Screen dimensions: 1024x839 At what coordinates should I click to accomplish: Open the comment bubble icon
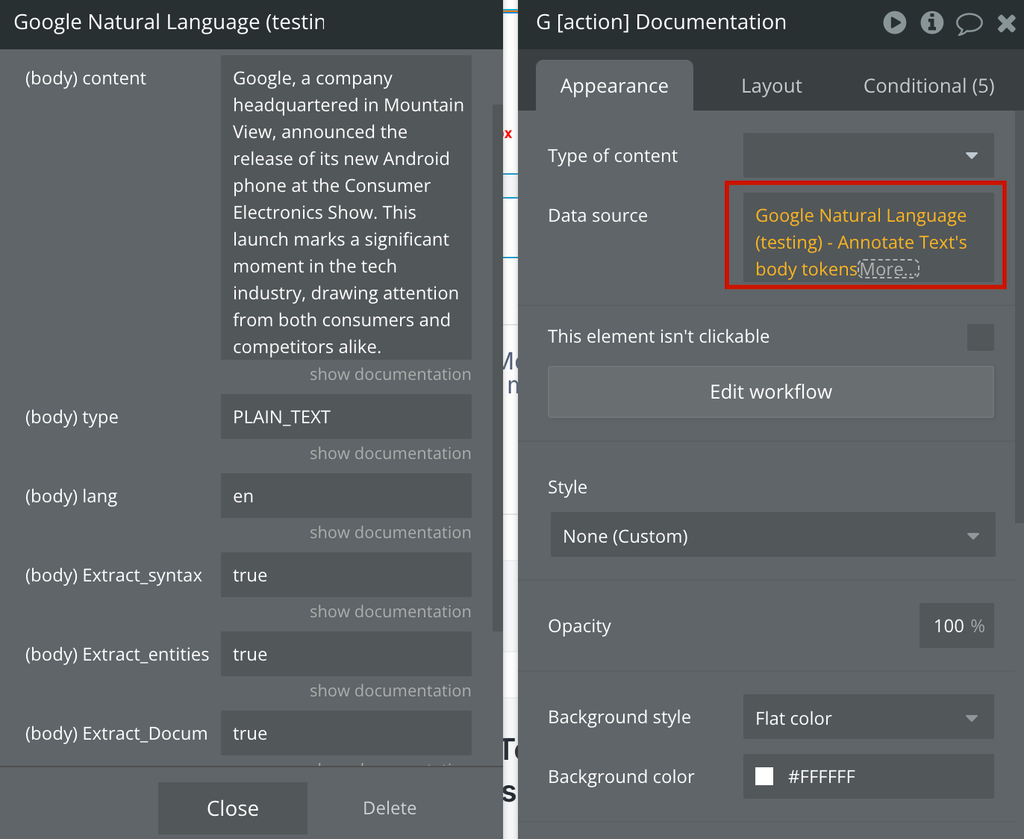(969, 24)
